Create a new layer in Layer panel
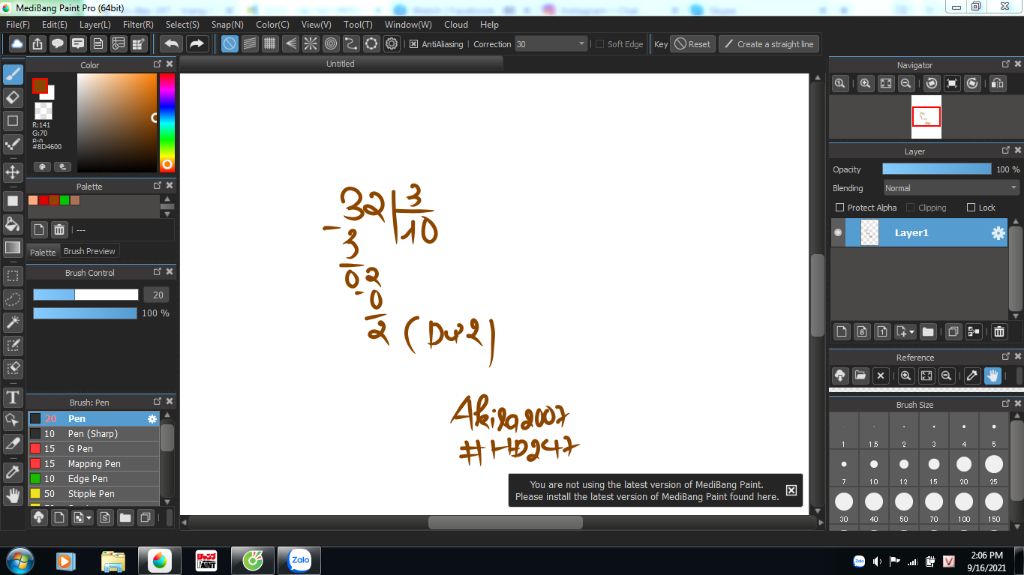1024x575 pixels. [842, 332]
